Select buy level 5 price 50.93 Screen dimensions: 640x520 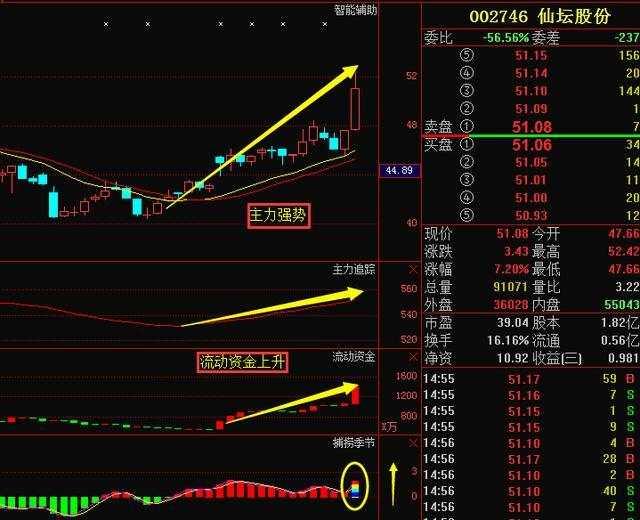coord(531,215)
